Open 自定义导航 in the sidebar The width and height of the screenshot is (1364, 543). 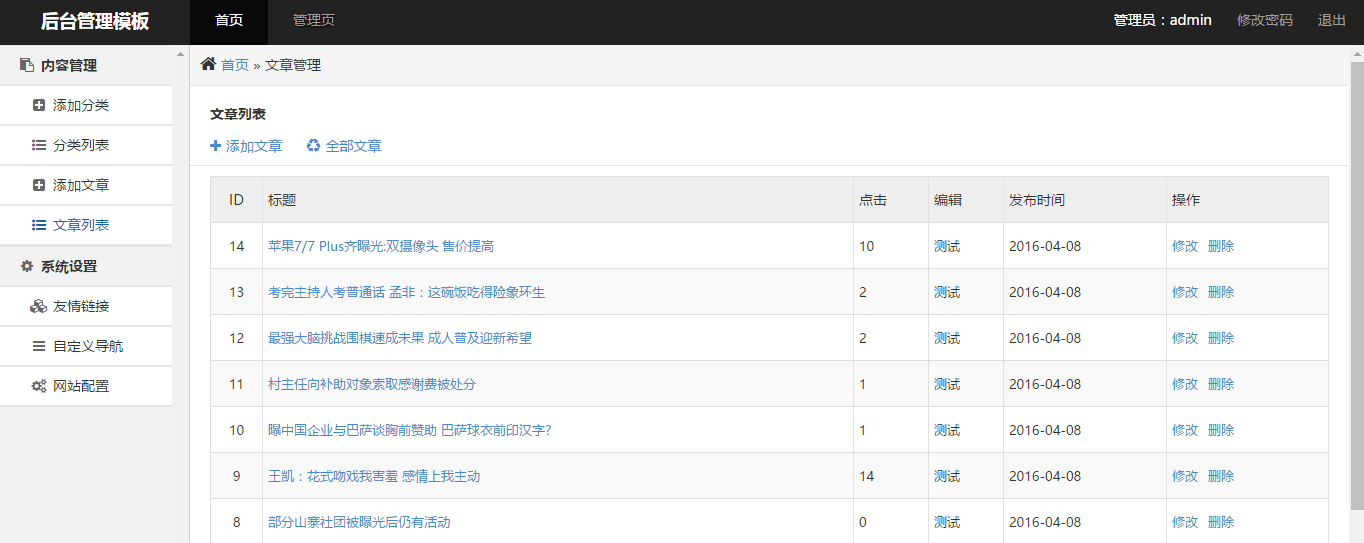pyautogui.click(x=86, y=346)
